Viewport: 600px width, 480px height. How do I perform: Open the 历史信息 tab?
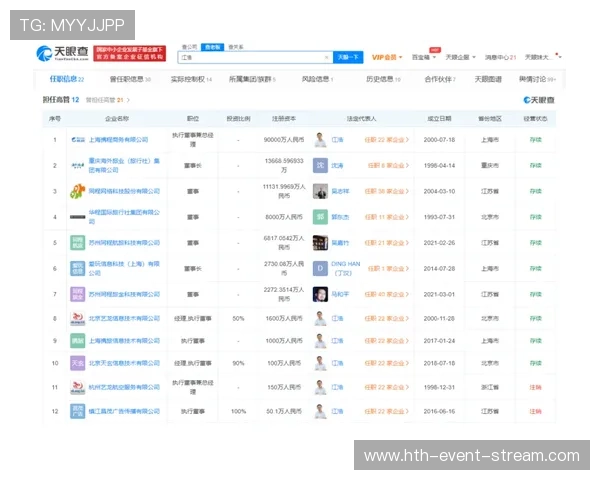[383, 79]
